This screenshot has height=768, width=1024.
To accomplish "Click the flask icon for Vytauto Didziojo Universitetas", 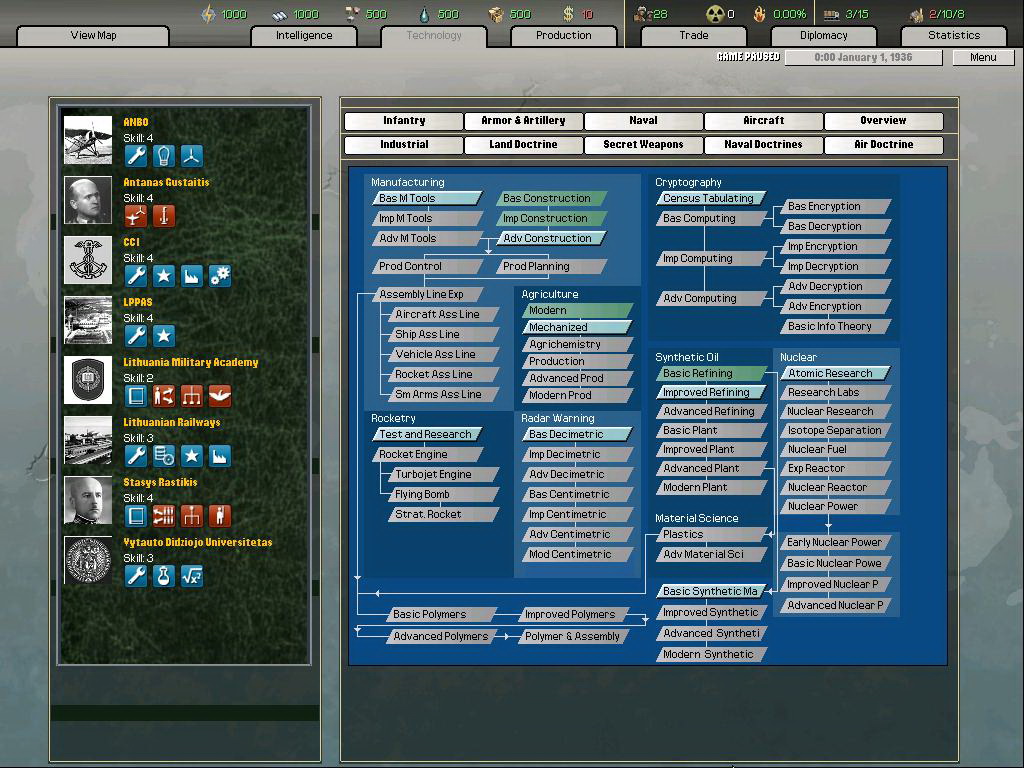I will (164, 576).
